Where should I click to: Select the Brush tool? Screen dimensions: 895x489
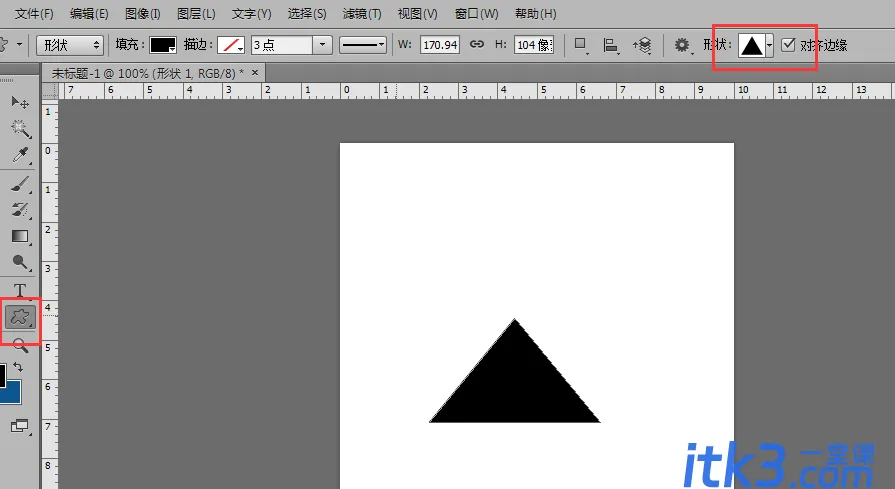[20, 184]
